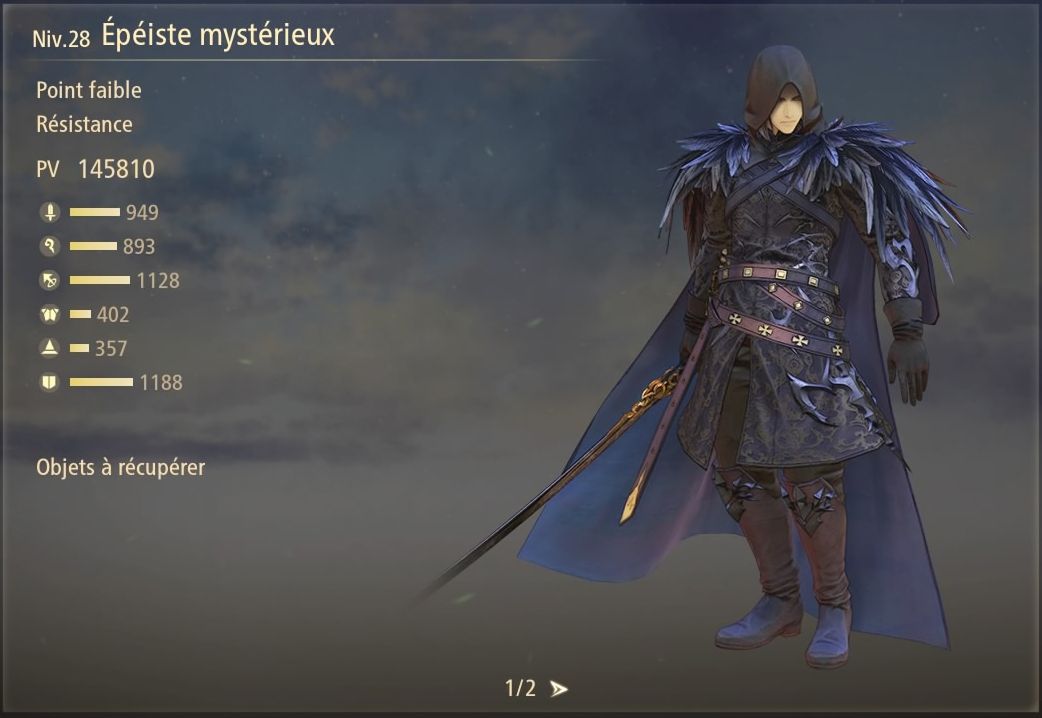Click the shield resistance stat icon
The image size is (1042, 718).
pyautogui.click(x=49, y=382)
